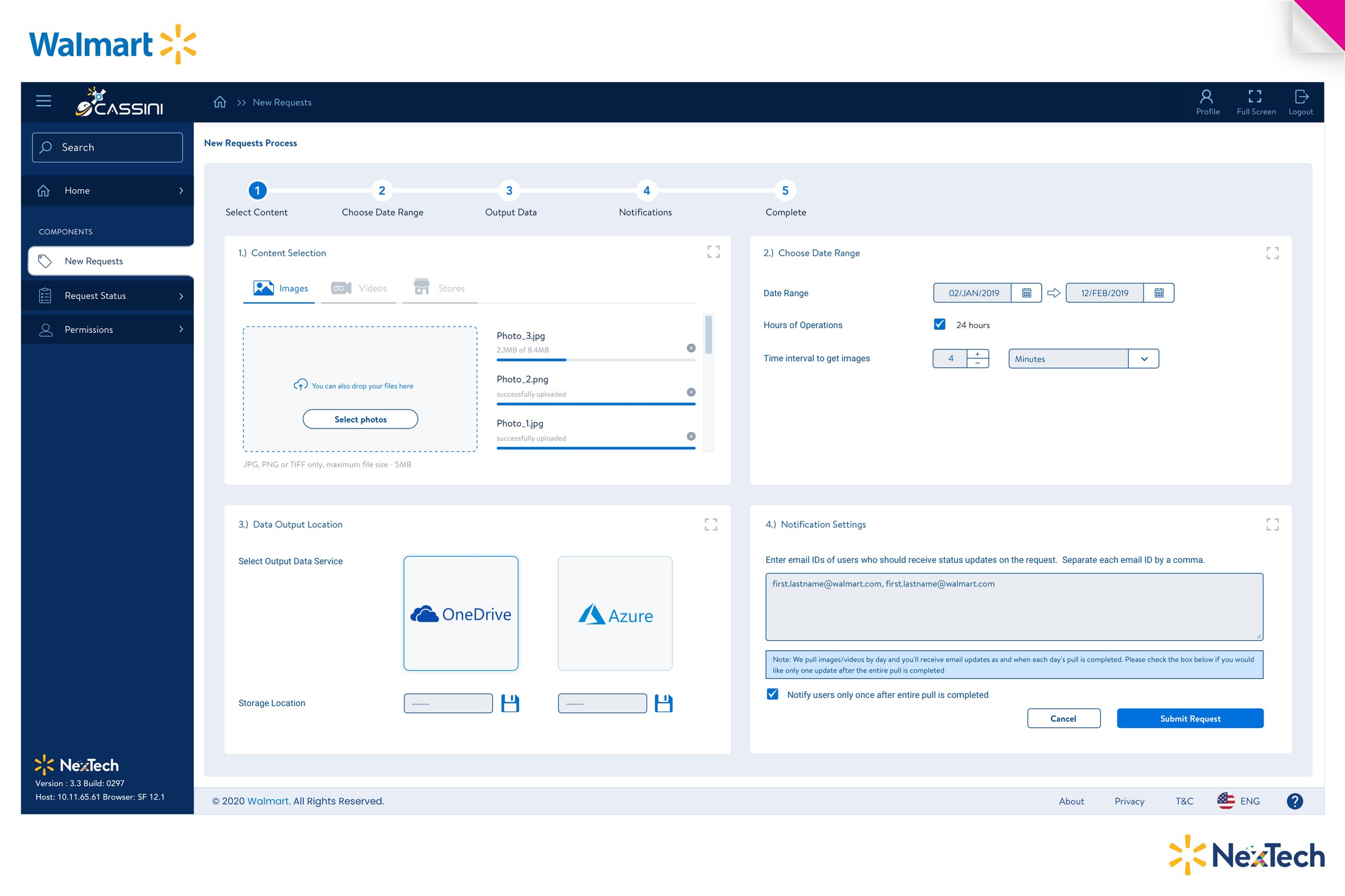The image size is (1345, 896).
Task: Expand the Content Selection panel
Action: (x=713, y=252)
